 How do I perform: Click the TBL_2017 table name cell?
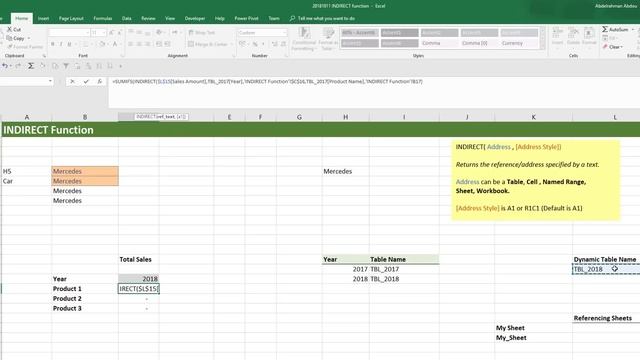[404, 269]
